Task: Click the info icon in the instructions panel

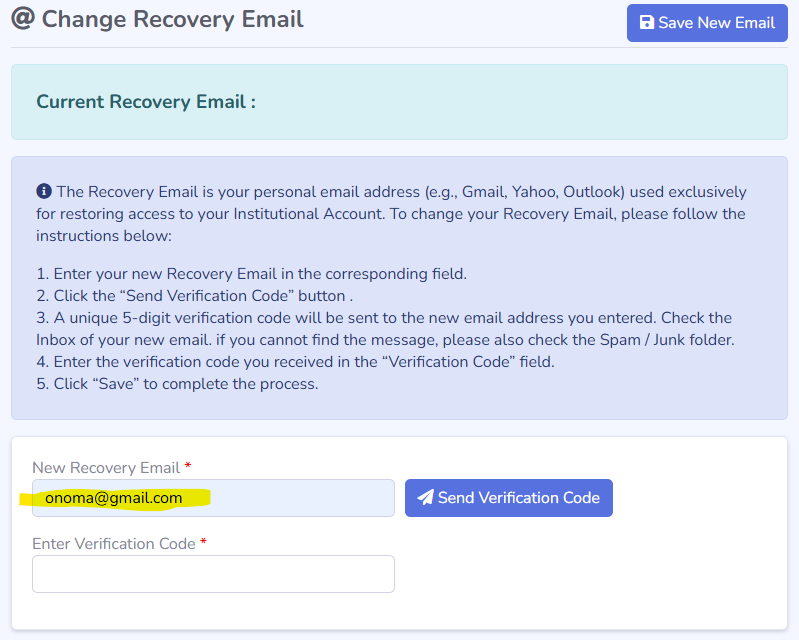Action: tap(44, 191)
